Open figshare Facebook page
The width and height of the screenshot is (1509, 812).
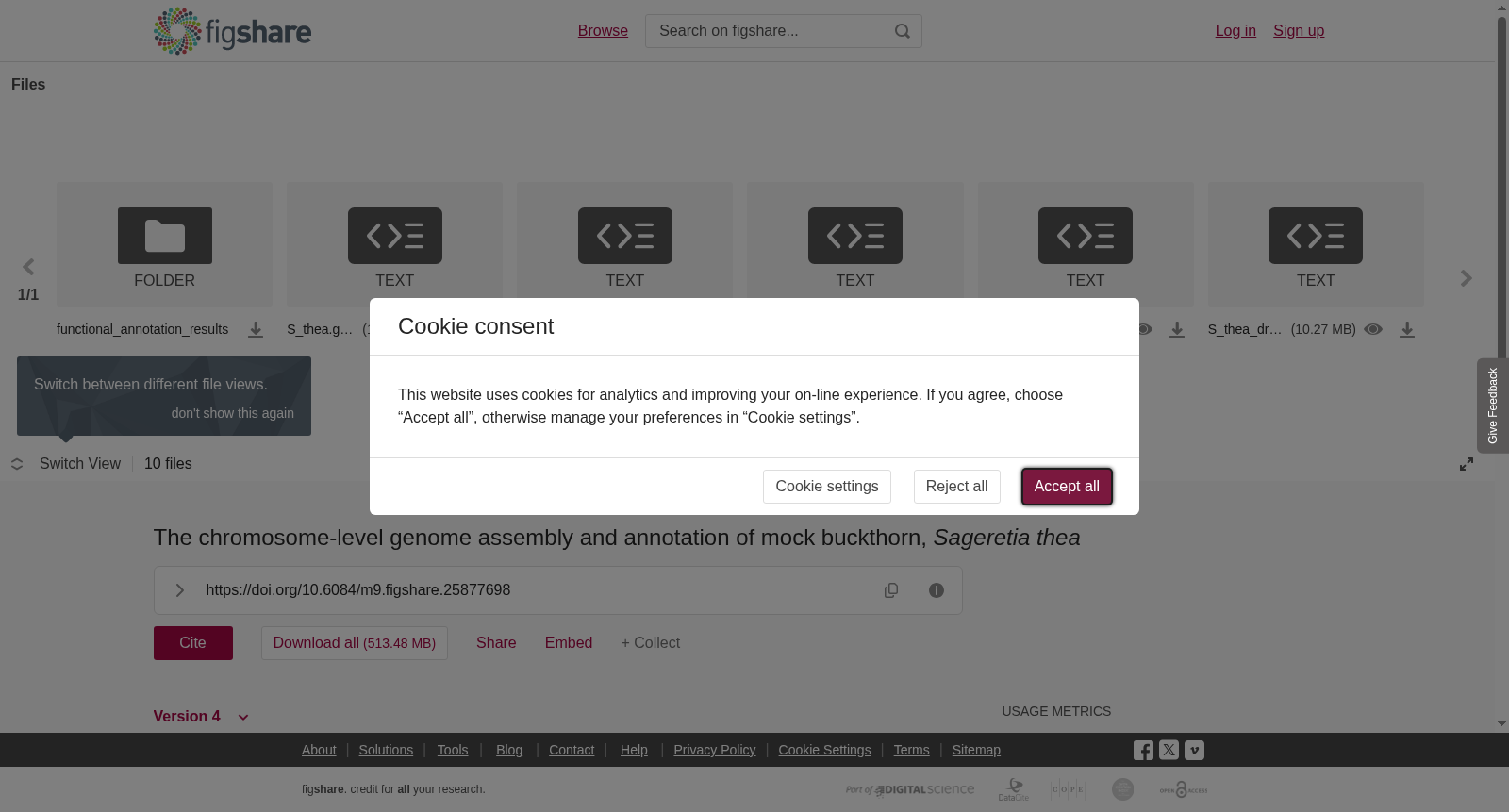point(1143,750)
